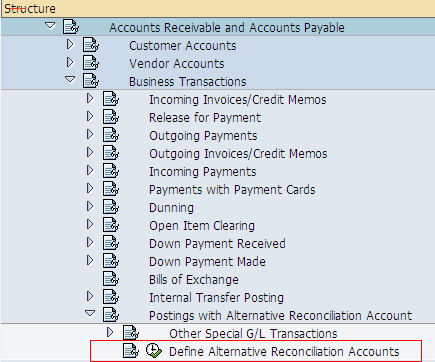Select the Open Item Clearing label
The image size is (435, 362).
tap(202, 225)
